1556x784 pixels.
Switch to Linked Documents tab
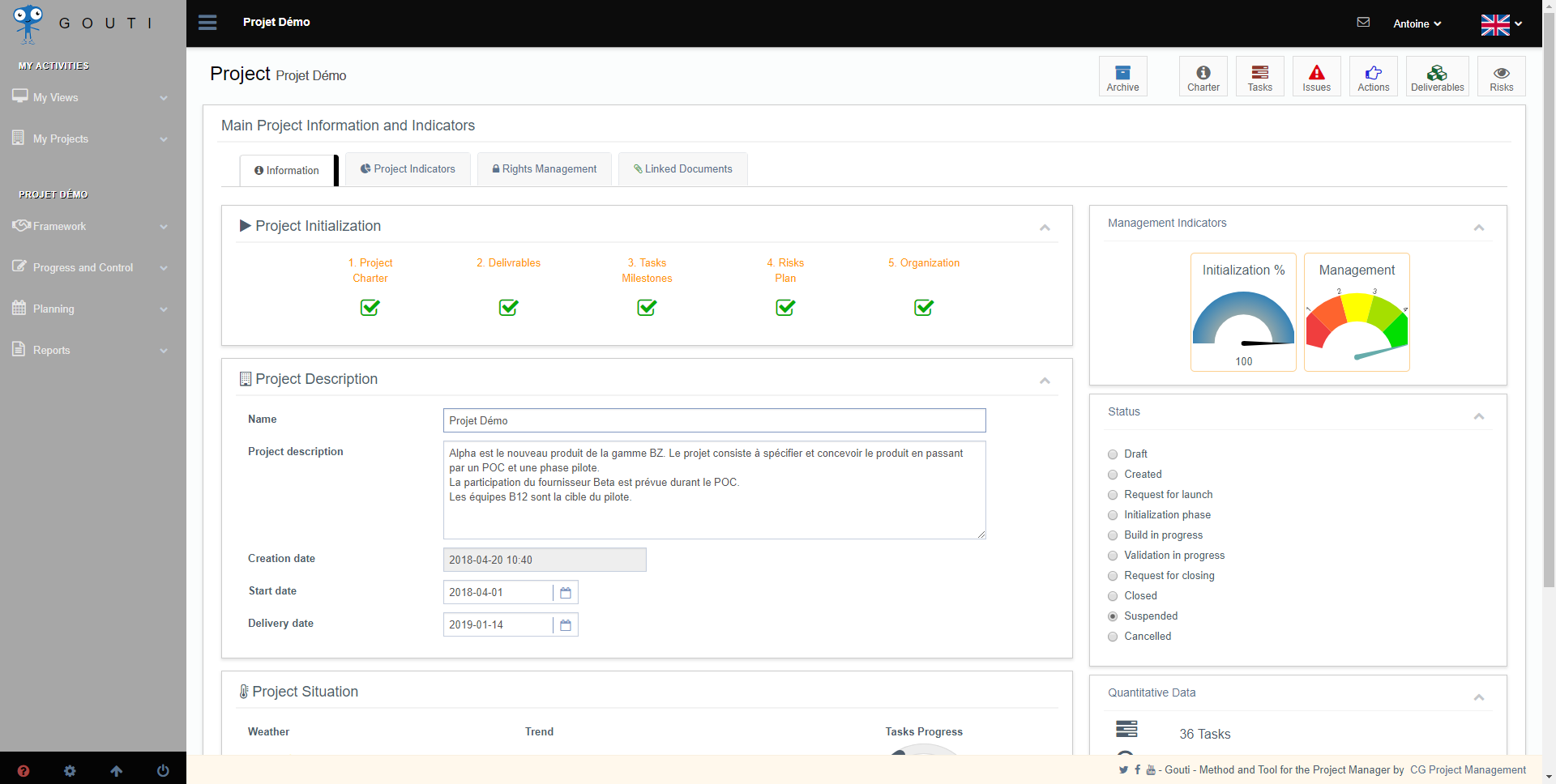[682, 169]
